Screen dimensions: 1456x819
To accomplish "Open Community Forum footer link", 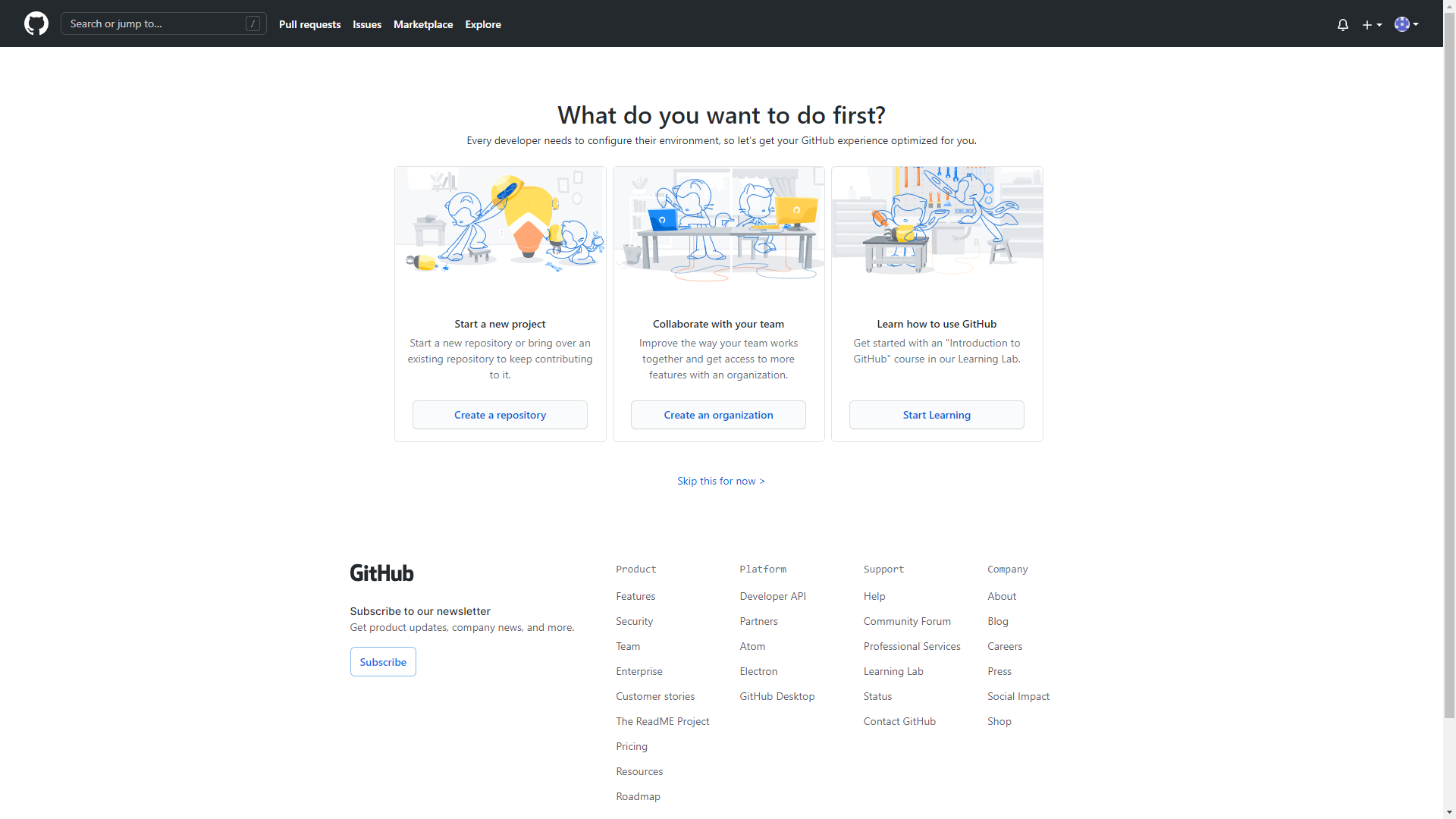I will pyautogui.click(x=907, y=621).
